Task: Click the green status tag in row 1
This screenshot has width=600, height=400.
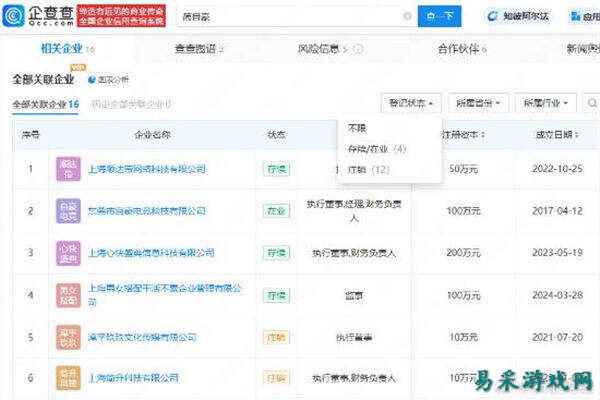Action: pyautogui.click(x=276, y=169)
